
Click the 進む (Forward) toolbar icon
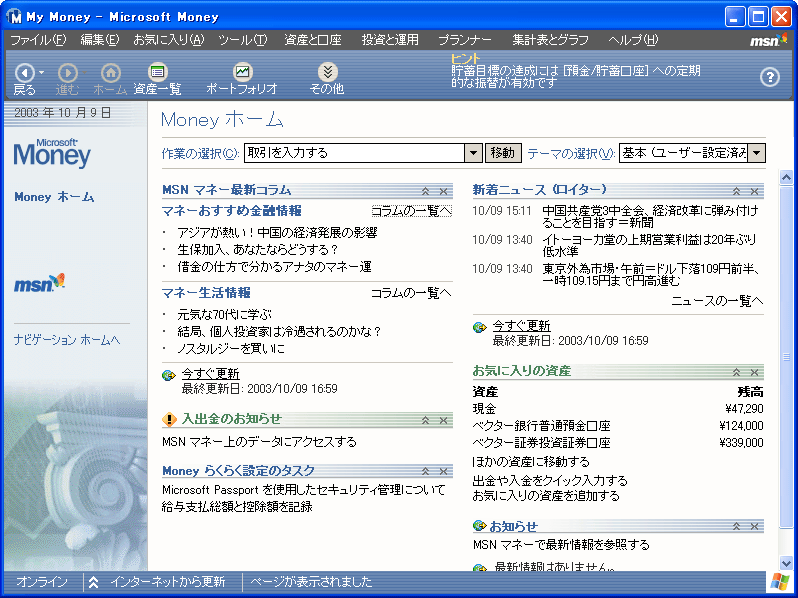67,73
